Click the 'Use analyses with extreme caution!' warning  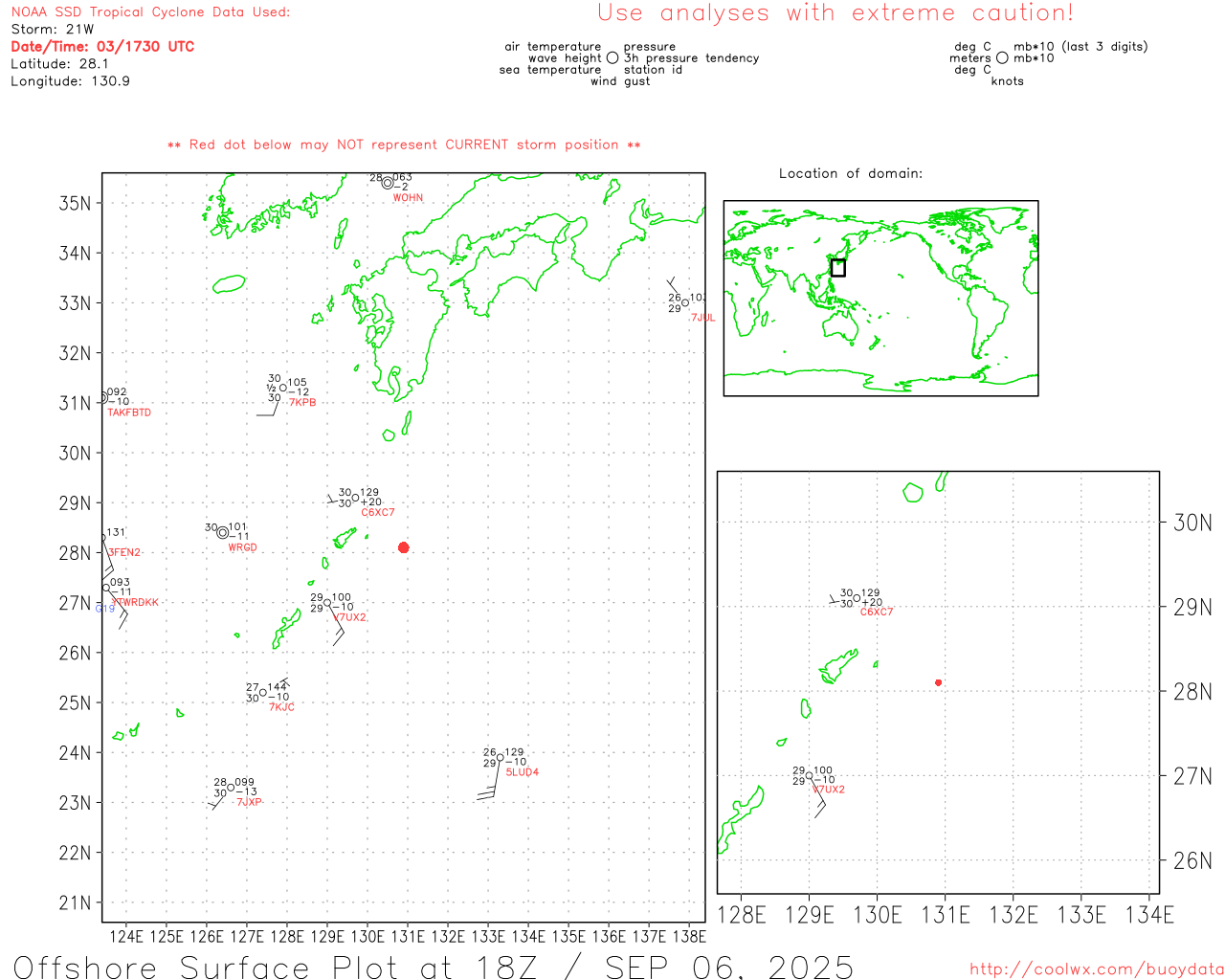pos(835,12)
